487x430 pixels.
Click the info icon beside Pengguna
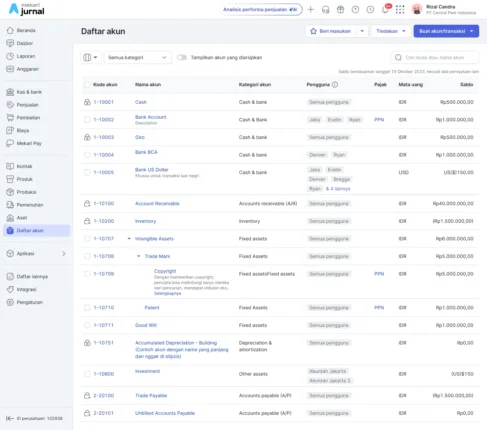(335, 85)
